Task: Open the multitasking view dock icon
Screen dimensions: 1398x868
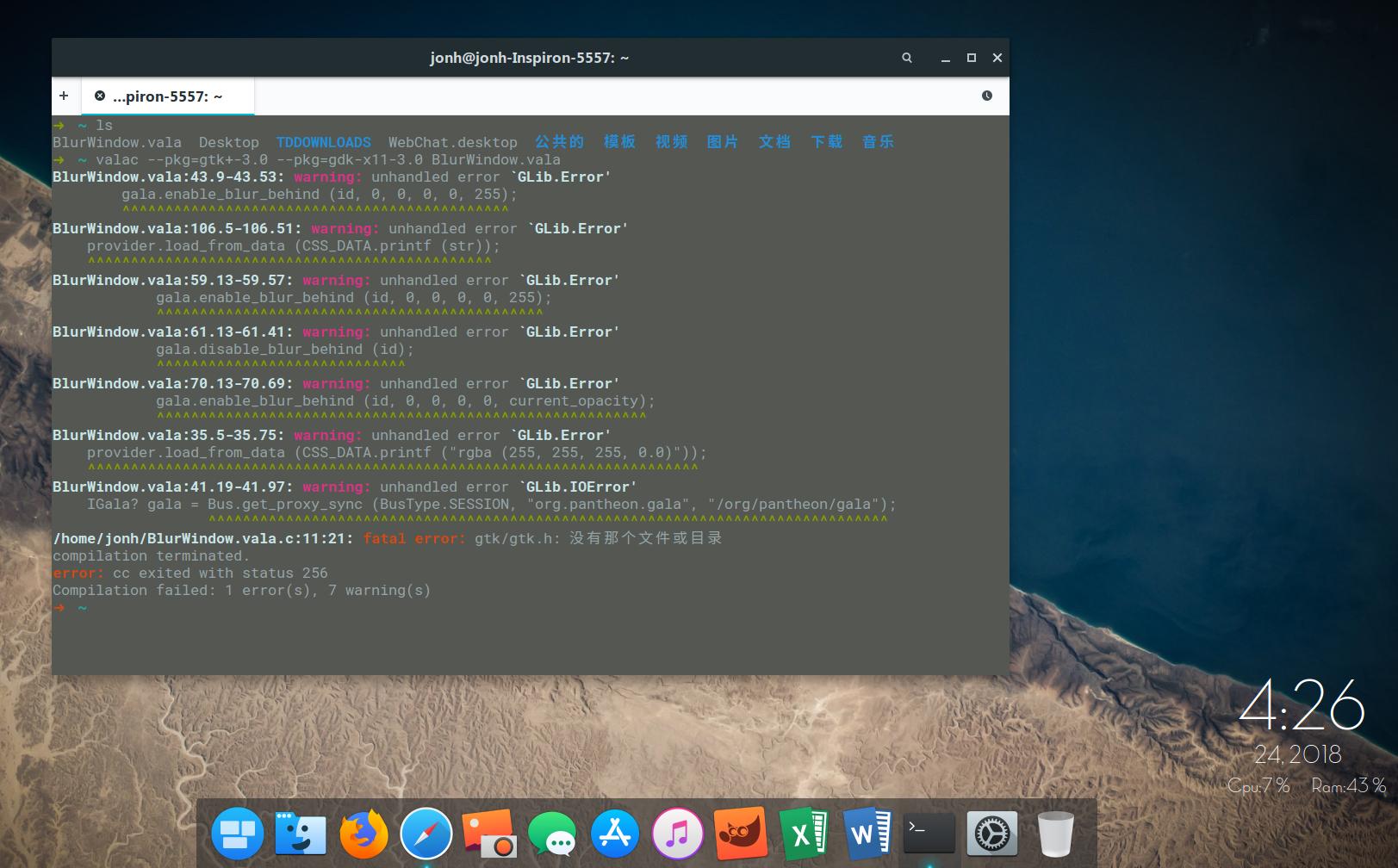Action: [x=237, y=834]
